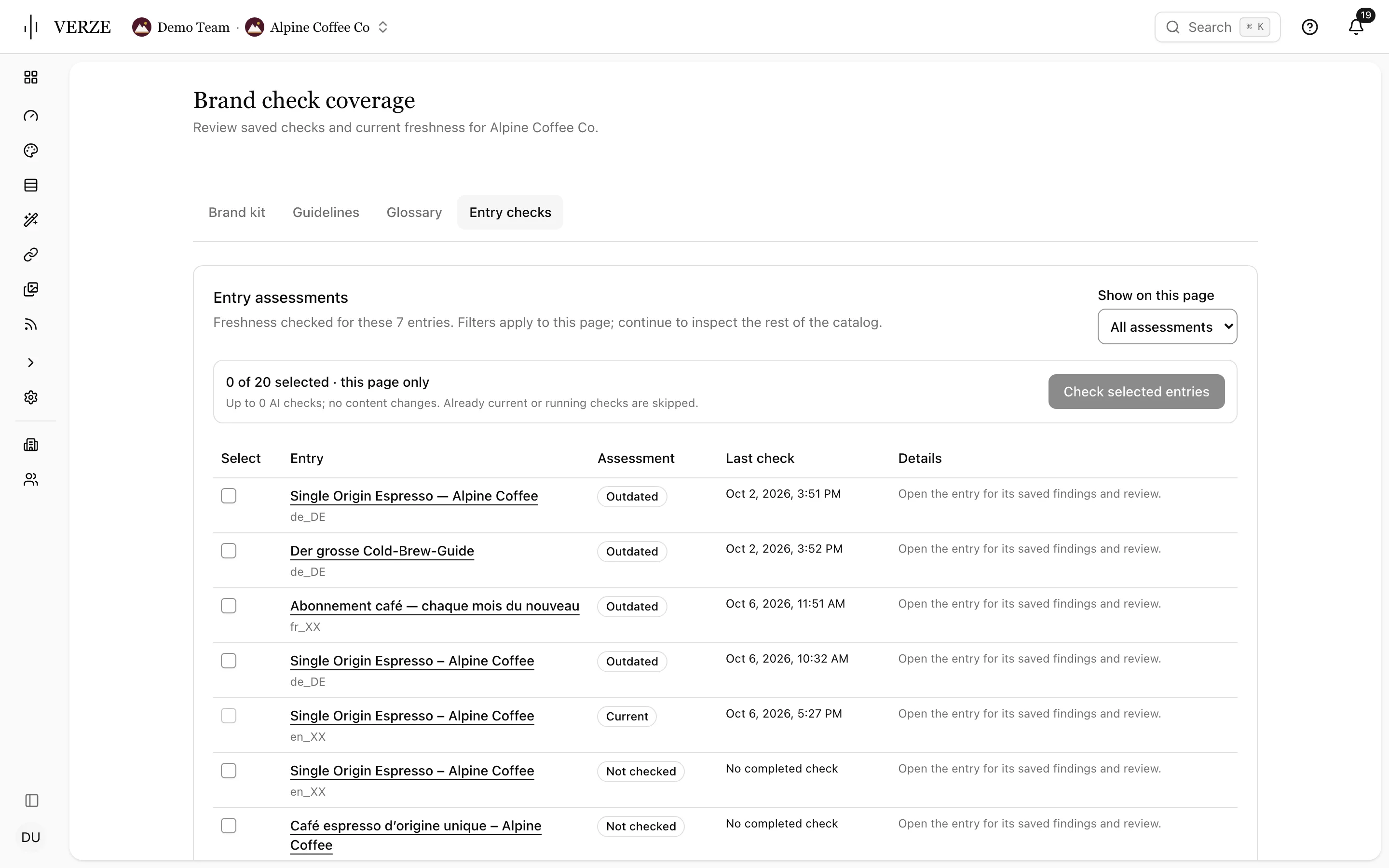Expand the sidebar with the chevron arrow
The width and height of the screenshot is (1389, 868).
[31, 363]
